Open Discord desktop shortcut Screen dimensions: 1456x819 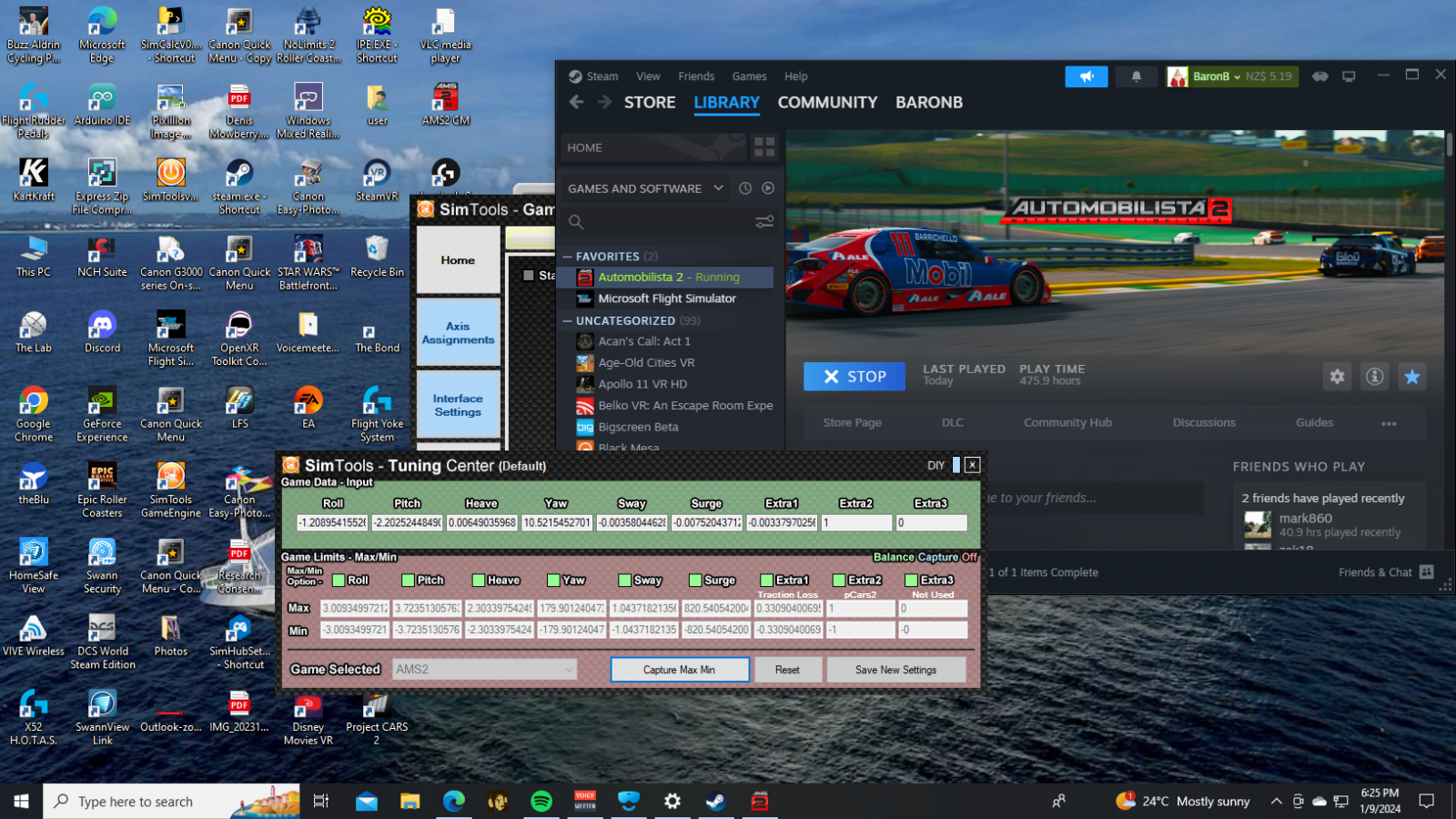[102, 332]
